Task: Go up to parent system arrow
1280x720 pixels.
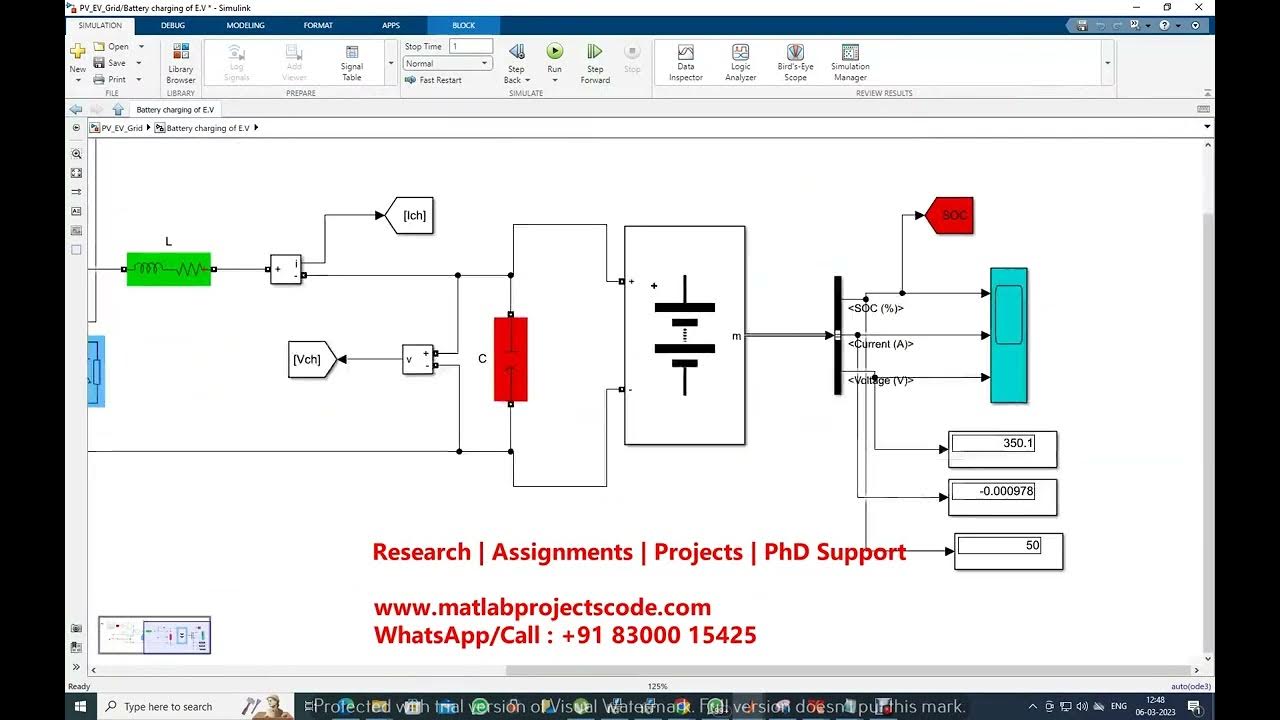Action: (118, 109)
